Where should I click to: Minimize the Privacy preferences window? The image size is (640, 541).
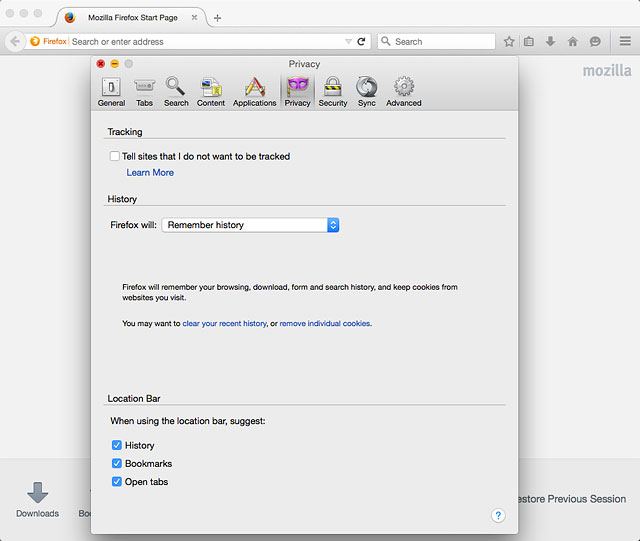point(115,64)
